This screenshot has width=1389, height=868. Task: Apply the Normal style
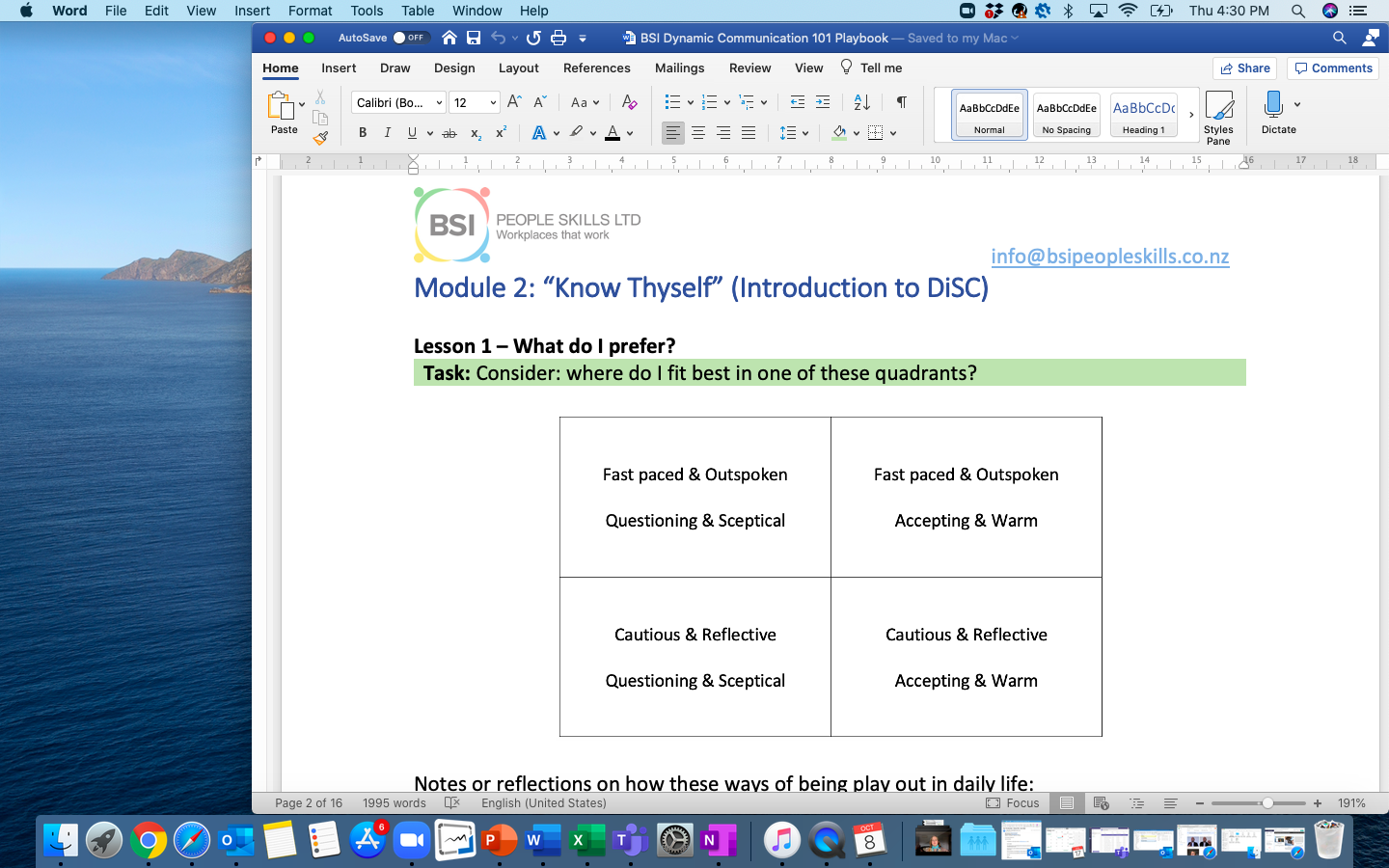pyautogui.click(x=990, y=115)
